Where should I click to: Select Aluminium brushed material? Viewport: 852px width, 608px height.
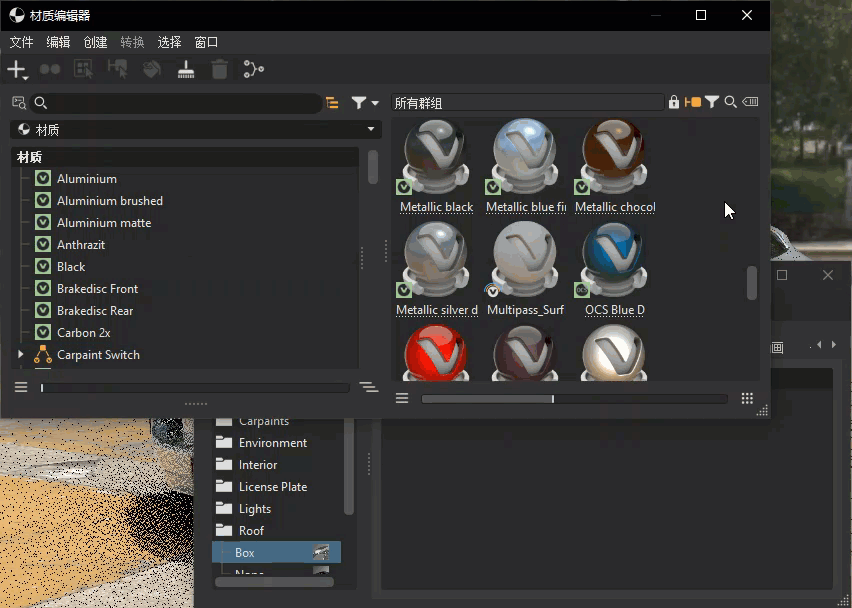tap(110, 200)
